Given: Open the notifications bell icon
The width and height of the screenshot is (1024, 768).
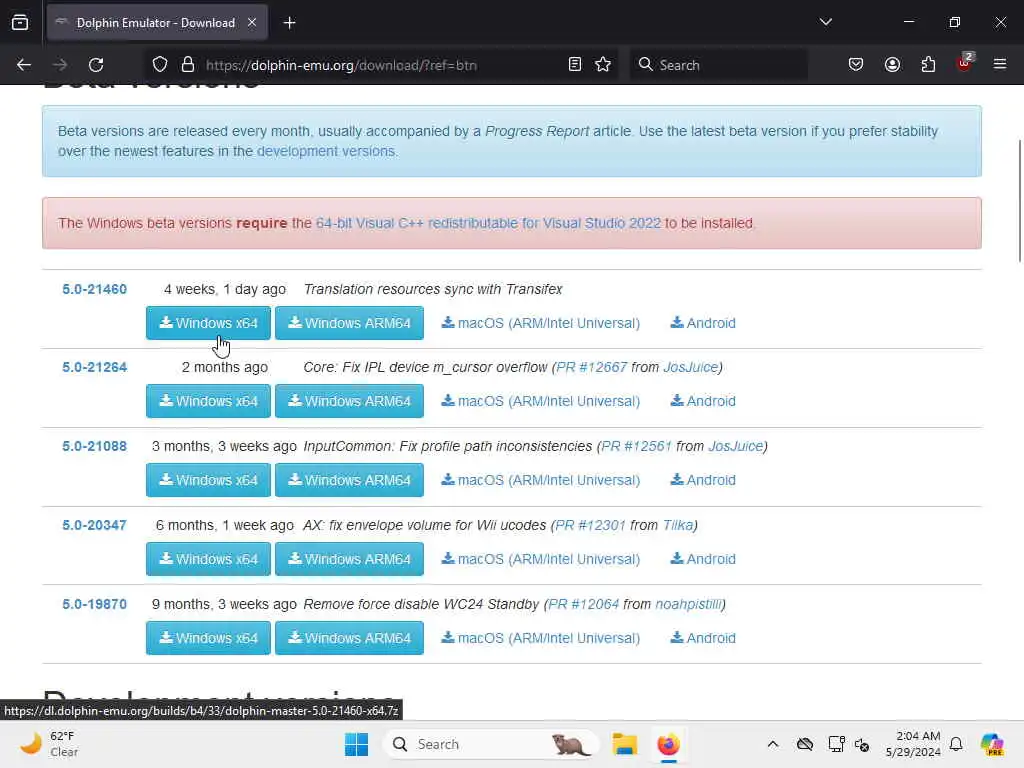Looking at the screenshot, I should pyautogui.click(x=956, y=744).
